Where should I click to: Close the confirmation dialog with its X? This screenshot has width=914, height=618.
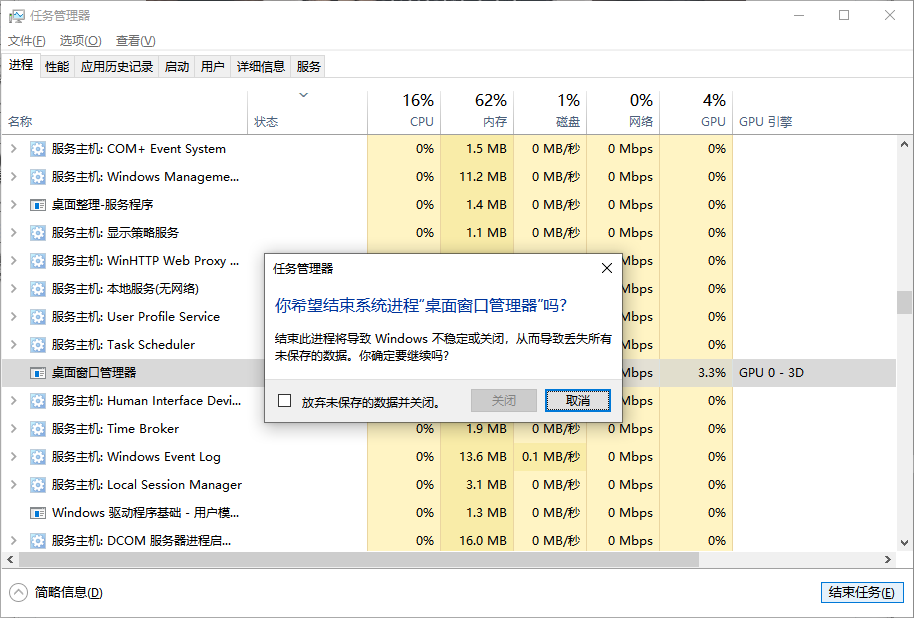point(607,268)
